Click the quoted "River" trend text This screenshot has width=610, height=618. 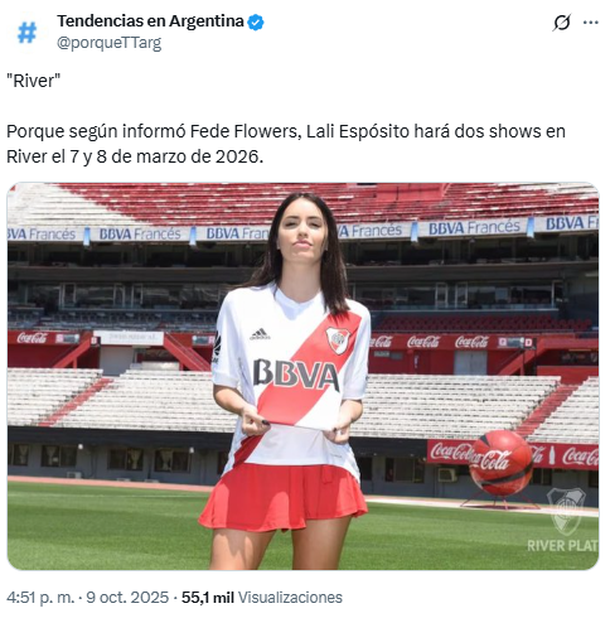[33, 81]
